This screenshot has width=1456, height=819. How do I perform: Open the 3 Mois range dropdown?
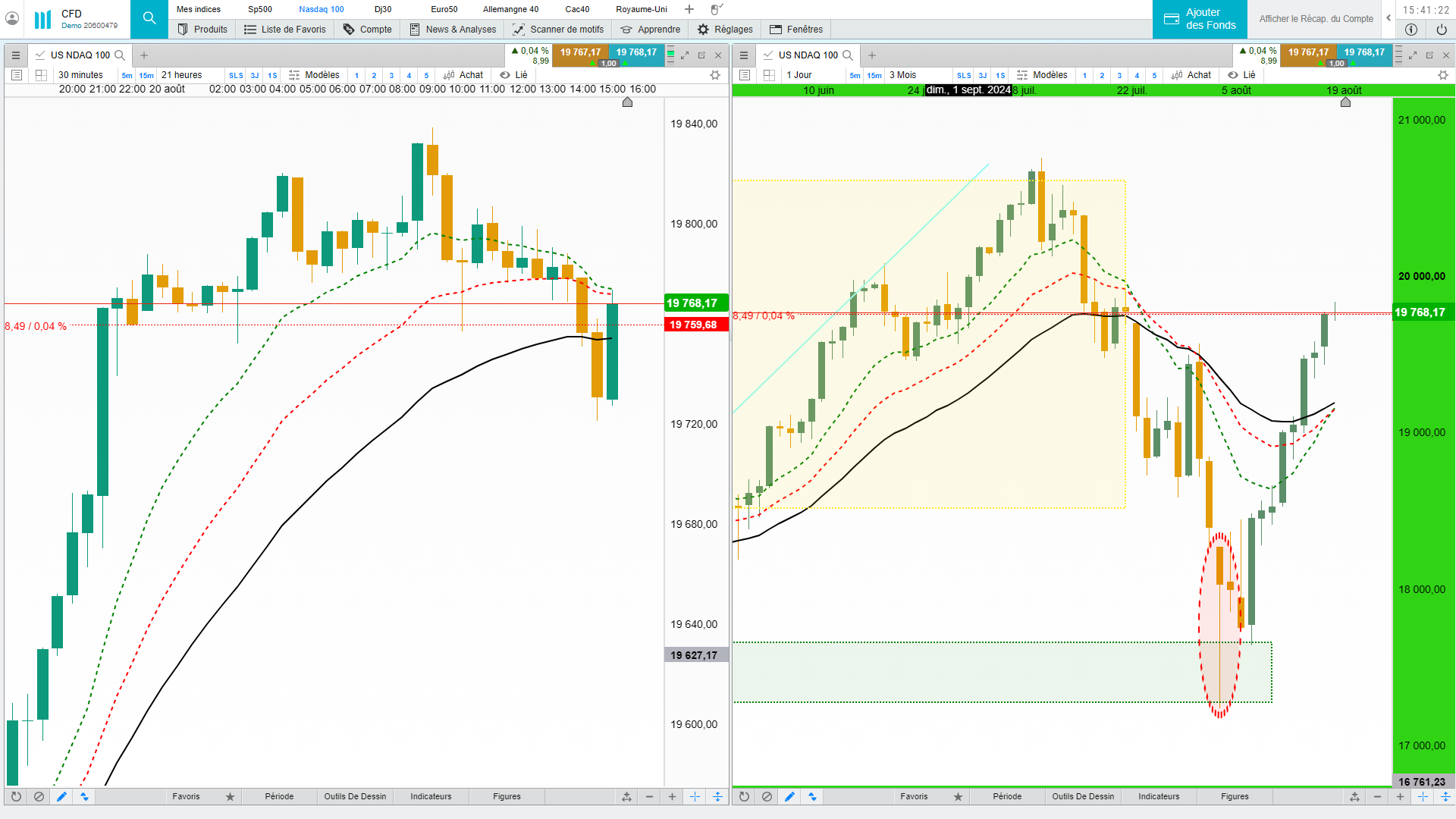(x=902, y=75)
